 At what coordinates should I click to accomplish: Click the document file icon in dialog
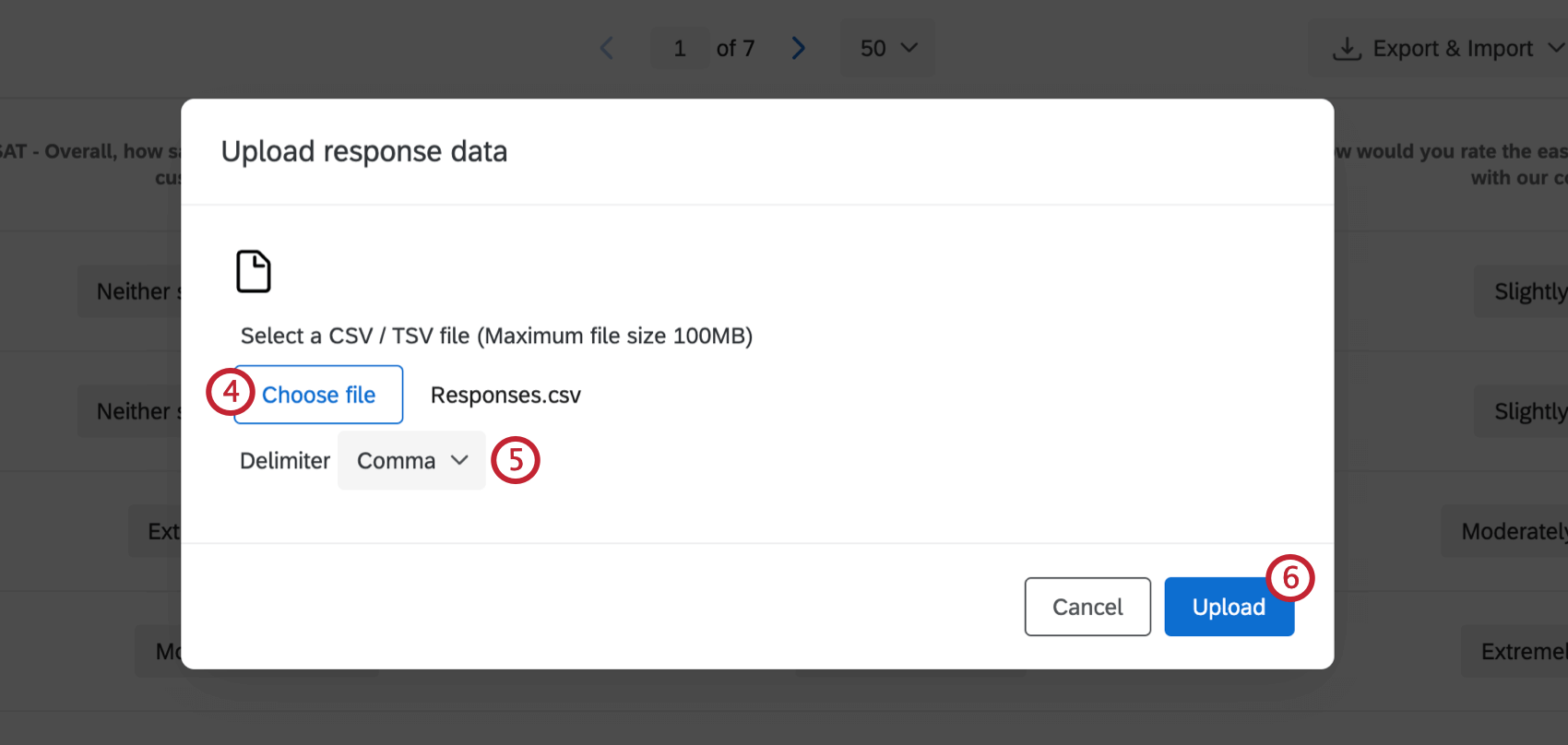click(254, 271)
